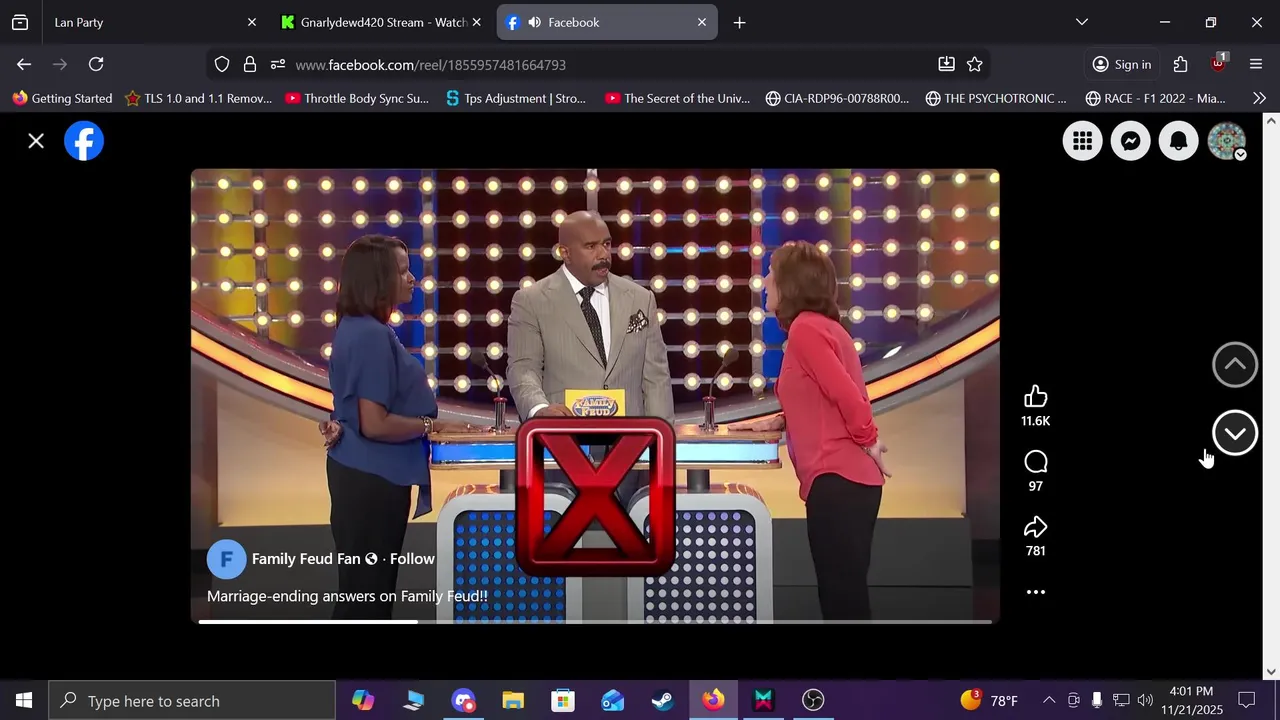
Task: Open the Facebook menu grid icon
Action: tap(1082, 141)
